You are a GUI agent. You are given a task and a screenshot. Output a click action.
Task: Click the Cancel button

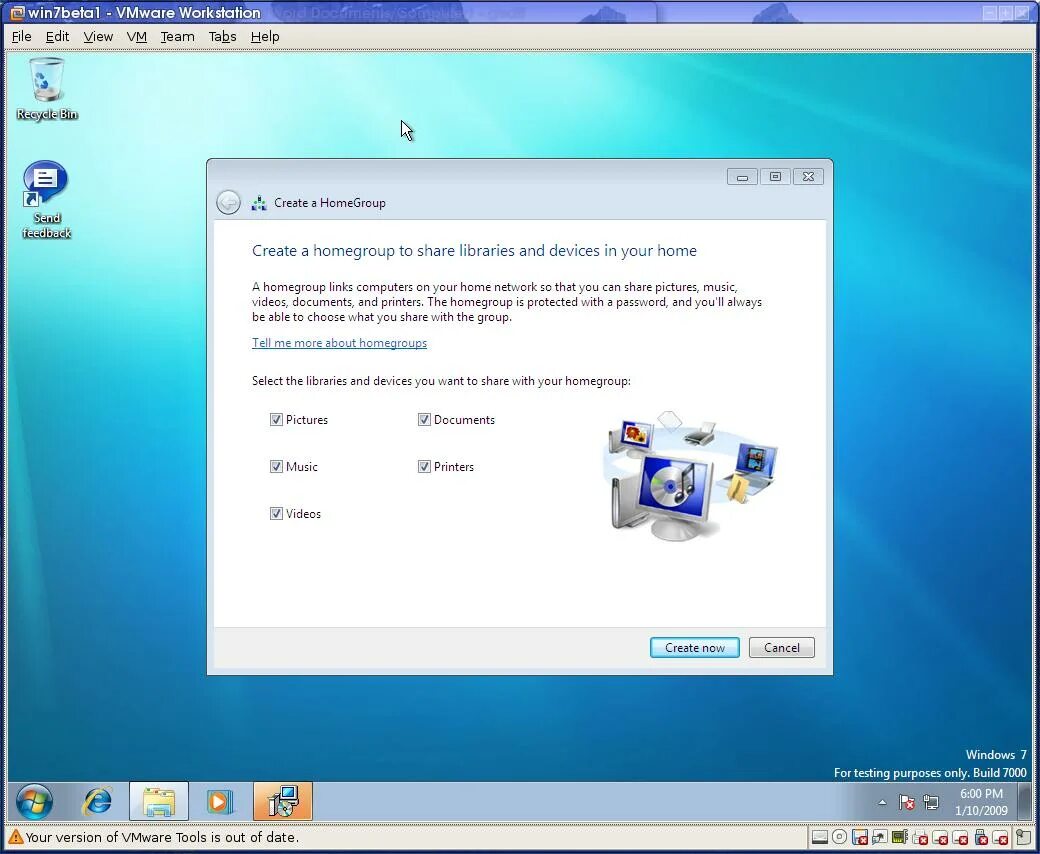coord(781,648)
